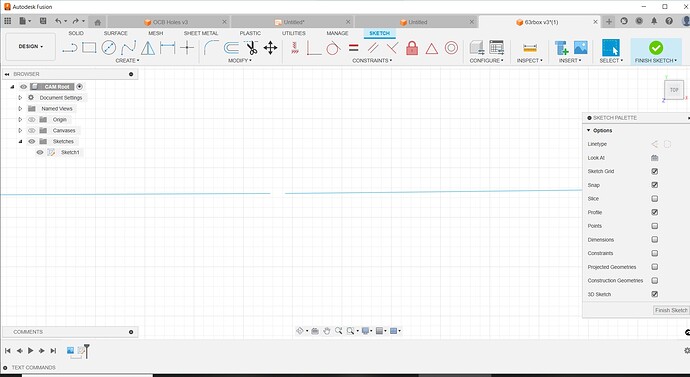Select the Offset modify tool
The height and width of the screenshot is (377, 690).
tap(231, 48)
